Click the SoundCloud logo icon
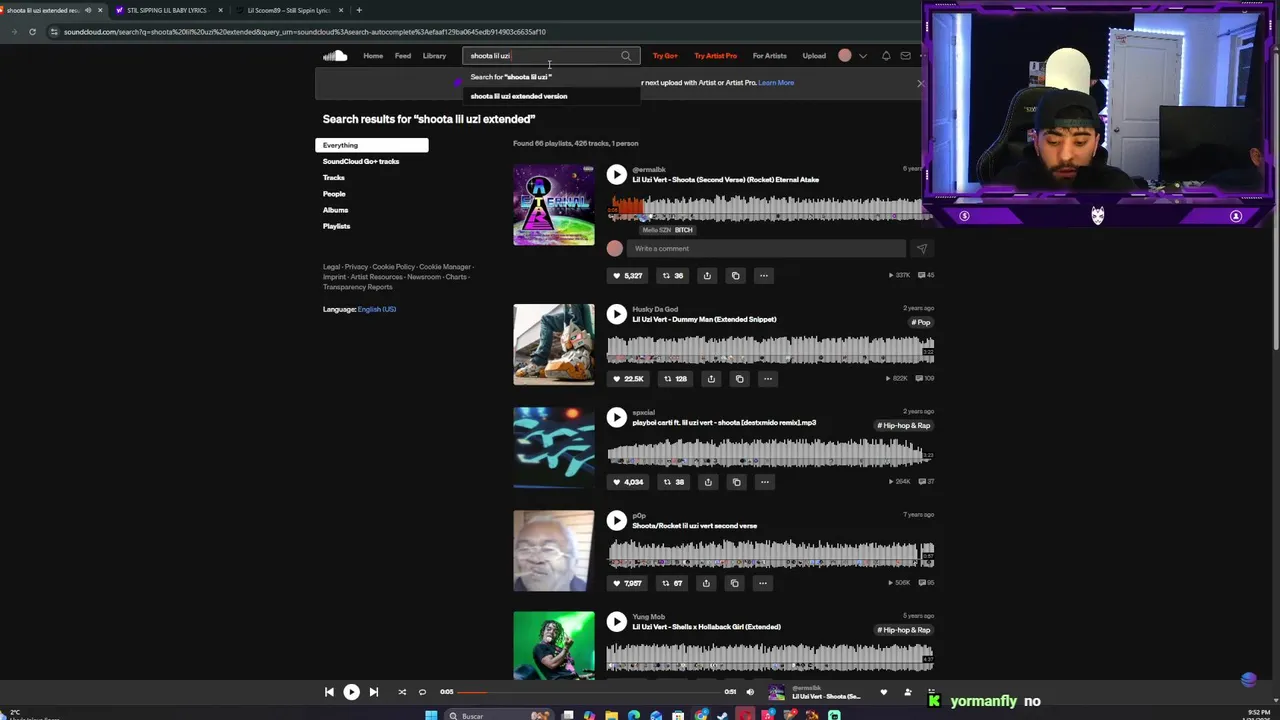Image resolution: width=1280 pixels, height=720 pixels. 335,56
